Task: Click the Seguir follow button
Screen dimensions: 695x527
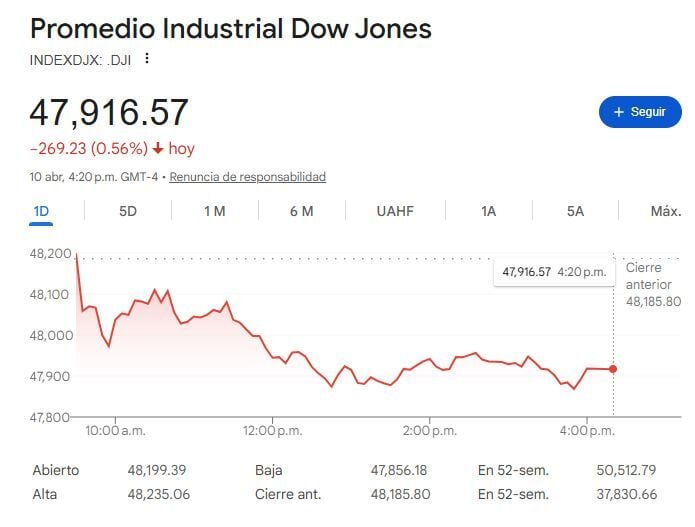Action: click(x=639, y=112)
